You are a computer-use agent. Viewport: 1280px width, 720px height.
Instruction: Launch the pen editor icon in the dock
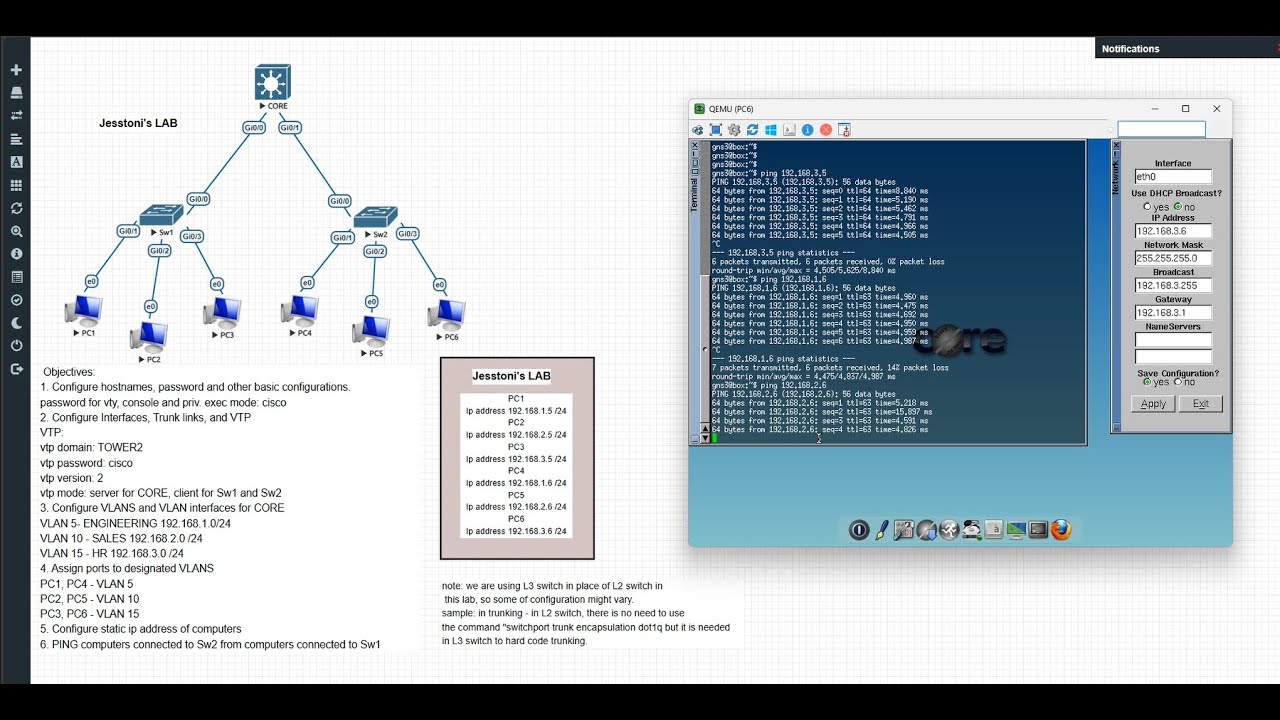(882, 530)
